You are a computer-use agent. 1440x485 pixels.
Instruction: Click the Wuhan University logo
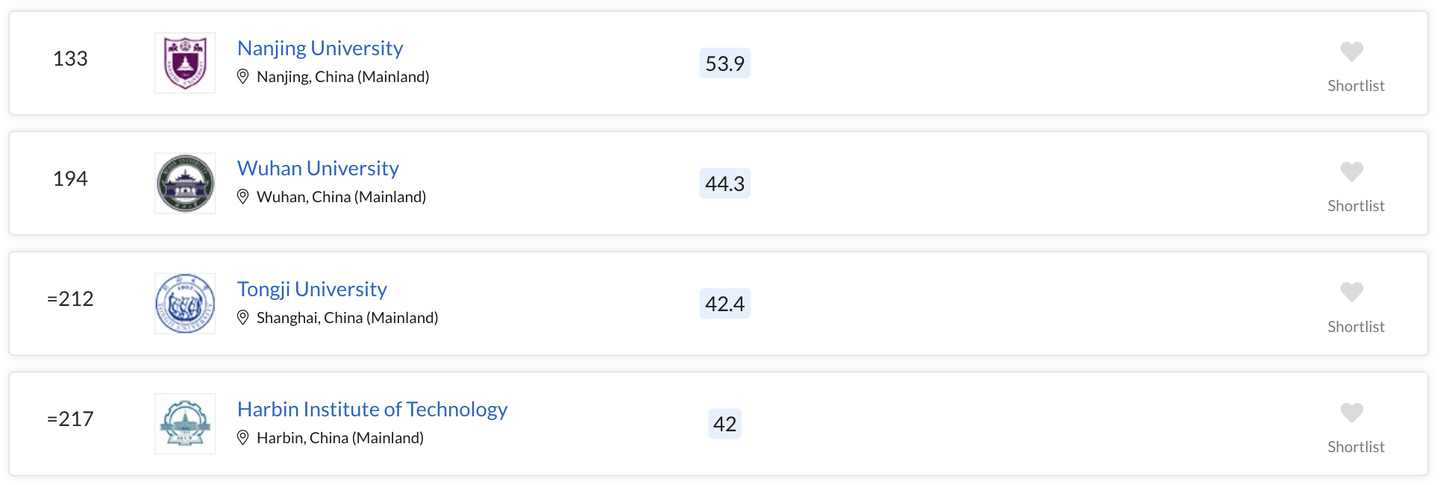[185, 183]
